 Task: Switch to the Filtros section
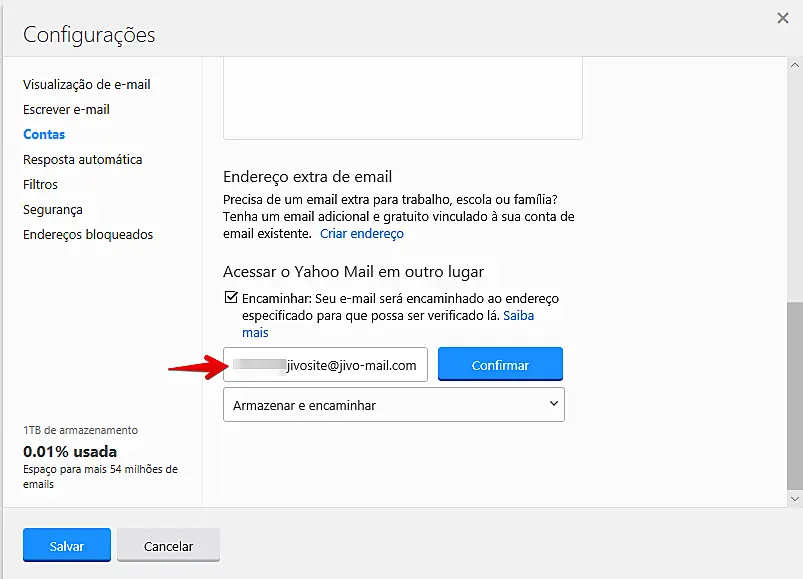click(40, 185)
